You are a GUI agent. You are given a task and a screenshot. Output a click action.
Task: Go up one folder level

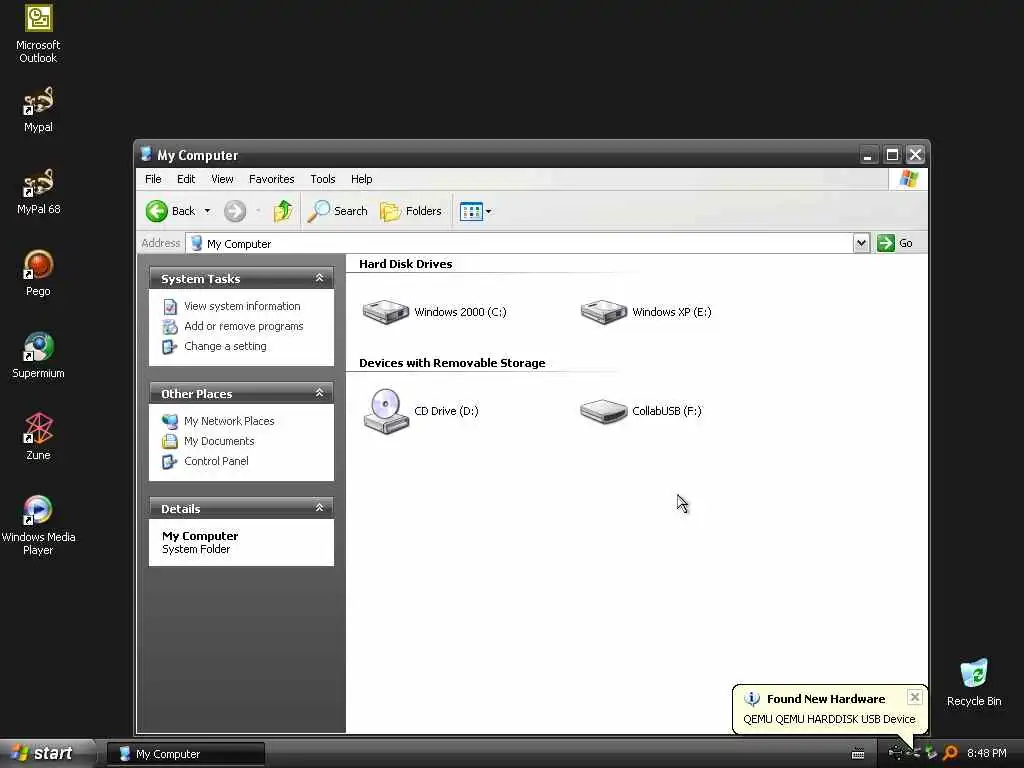coord(283,211)
